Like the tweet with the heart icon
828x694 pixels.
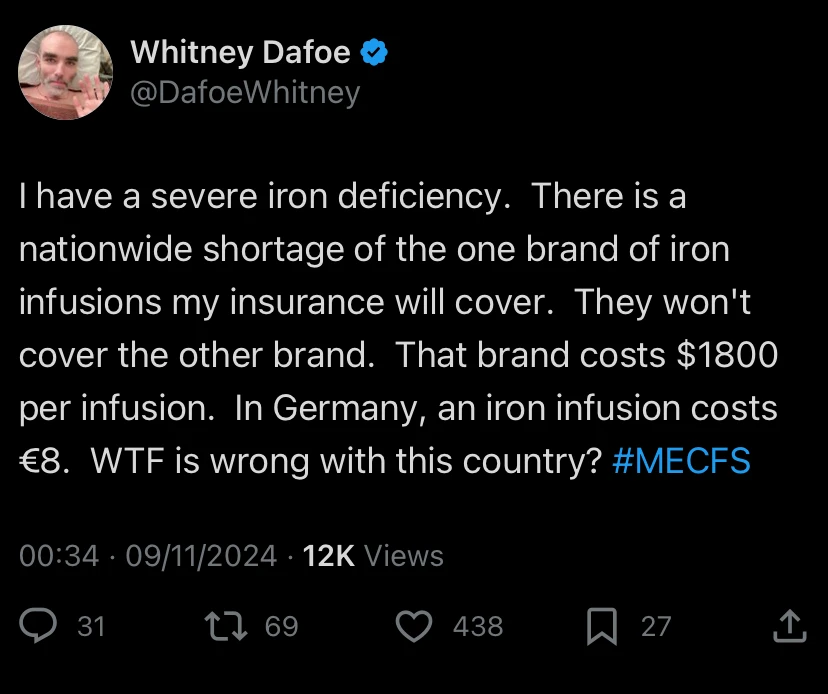point(413,626)
